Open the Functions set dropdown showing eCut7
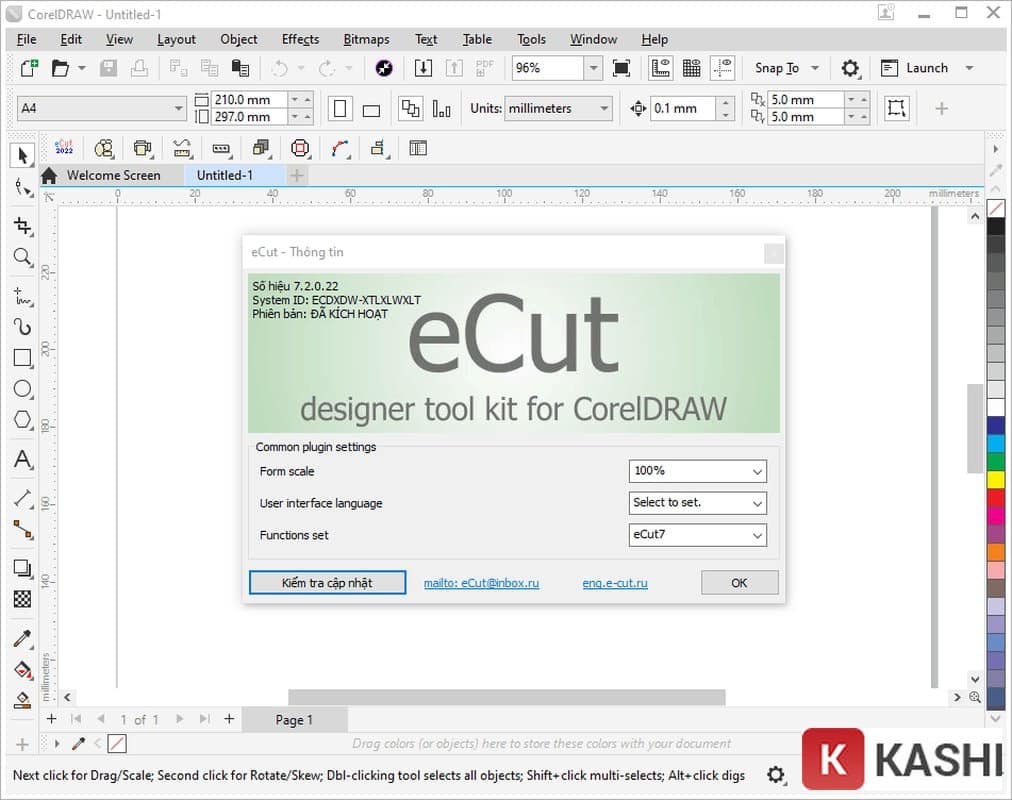This screenshot has width=1012, height=800. (697, 535)
